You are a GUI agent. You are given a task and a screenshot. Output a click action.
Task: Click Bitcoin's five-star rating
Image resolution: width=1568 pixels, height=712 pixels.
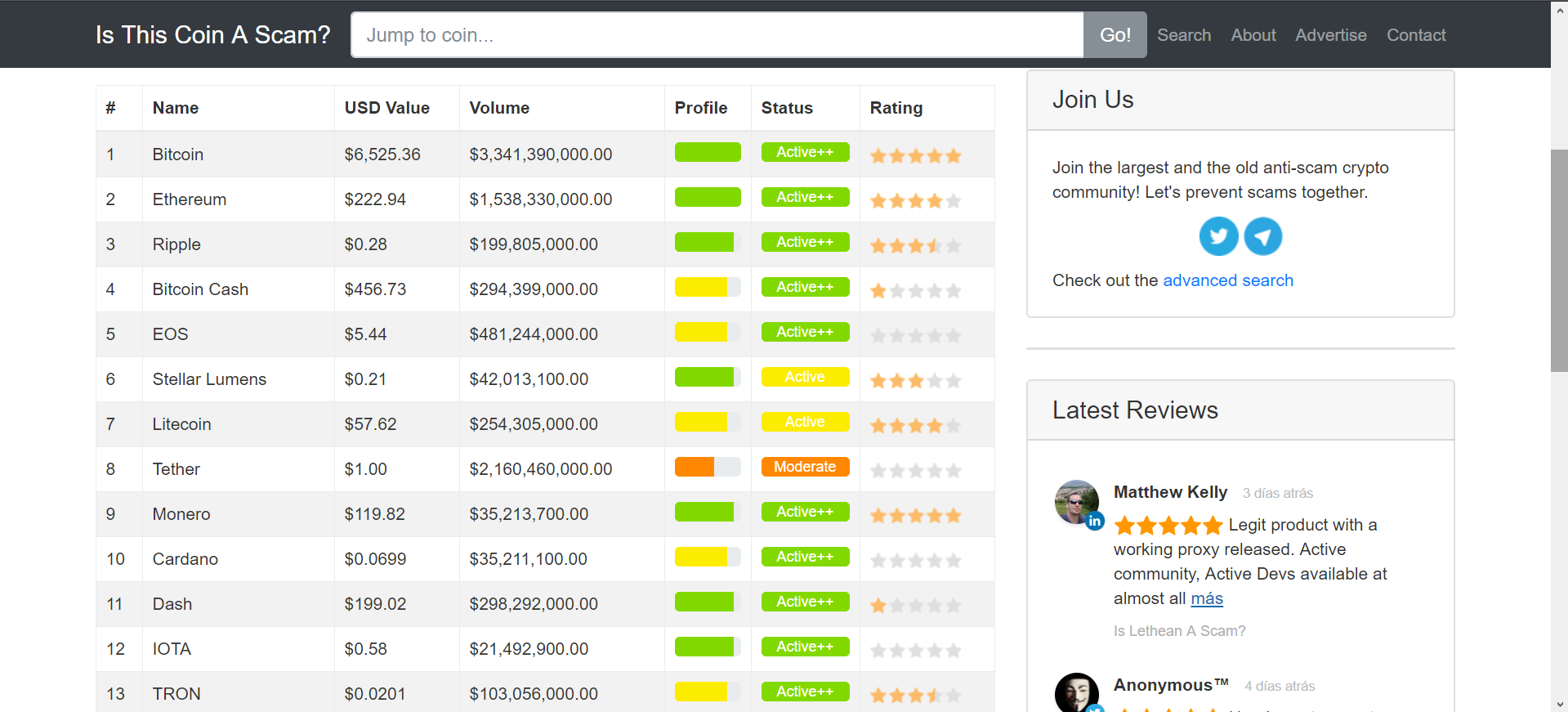916,155
